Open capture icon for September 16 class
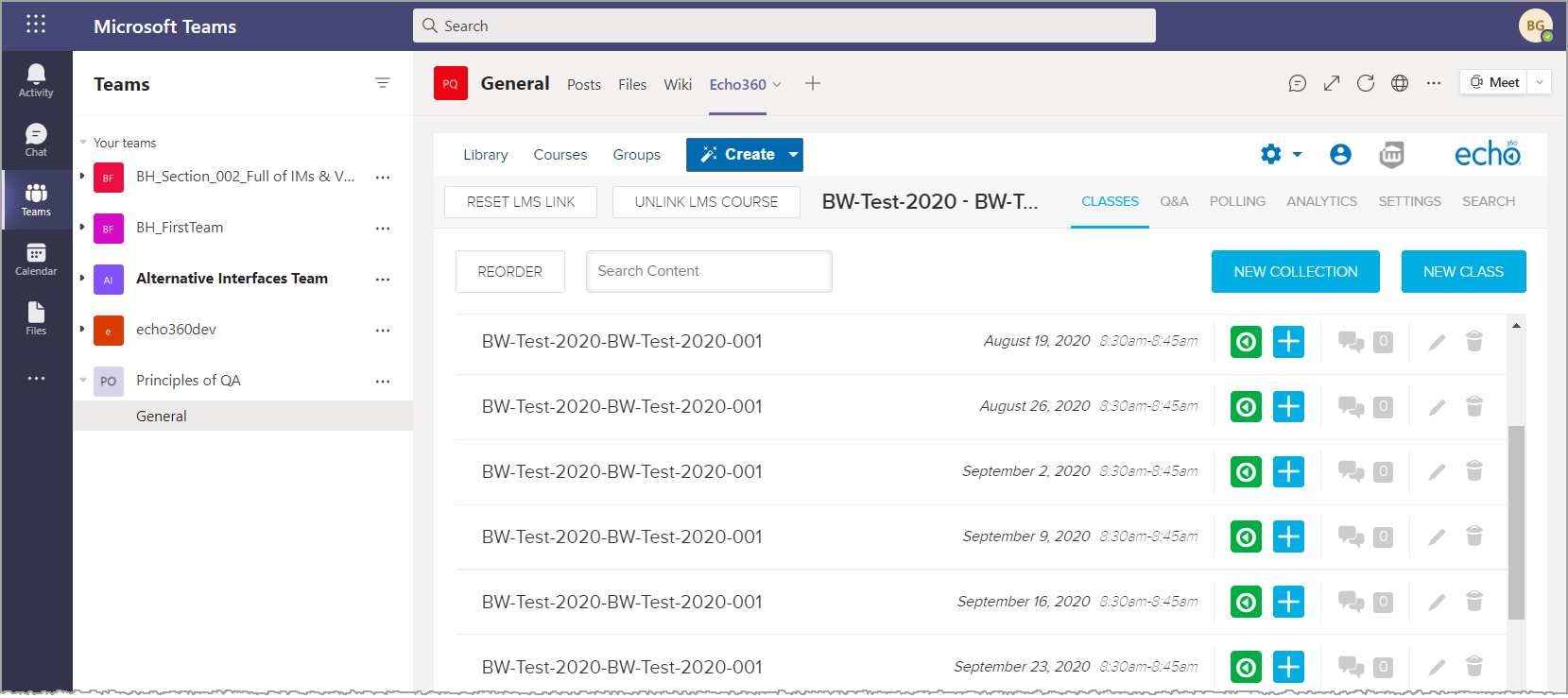Viewport: 1568px width, 698px height. click(1246, 602)
